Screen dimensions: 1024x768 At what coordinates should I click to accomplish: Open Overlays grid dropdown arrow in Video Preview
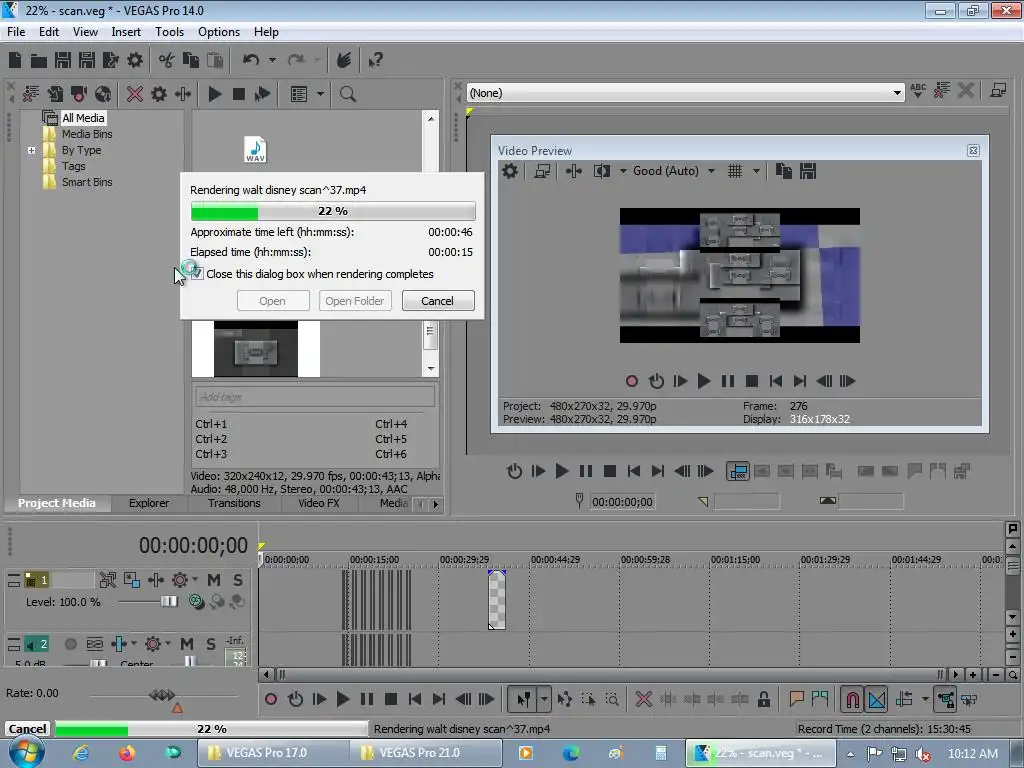tap(756, 171)
